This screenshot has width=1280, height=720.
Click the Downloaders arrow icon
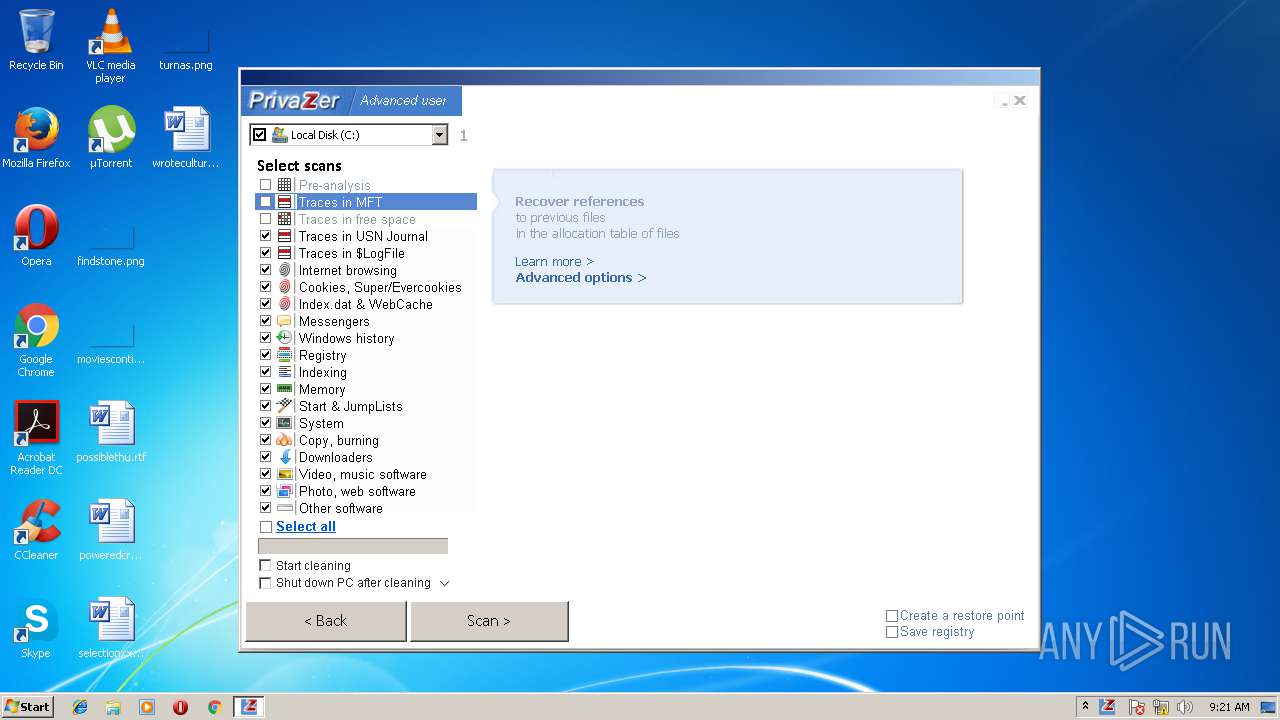[x=284, y=457]
